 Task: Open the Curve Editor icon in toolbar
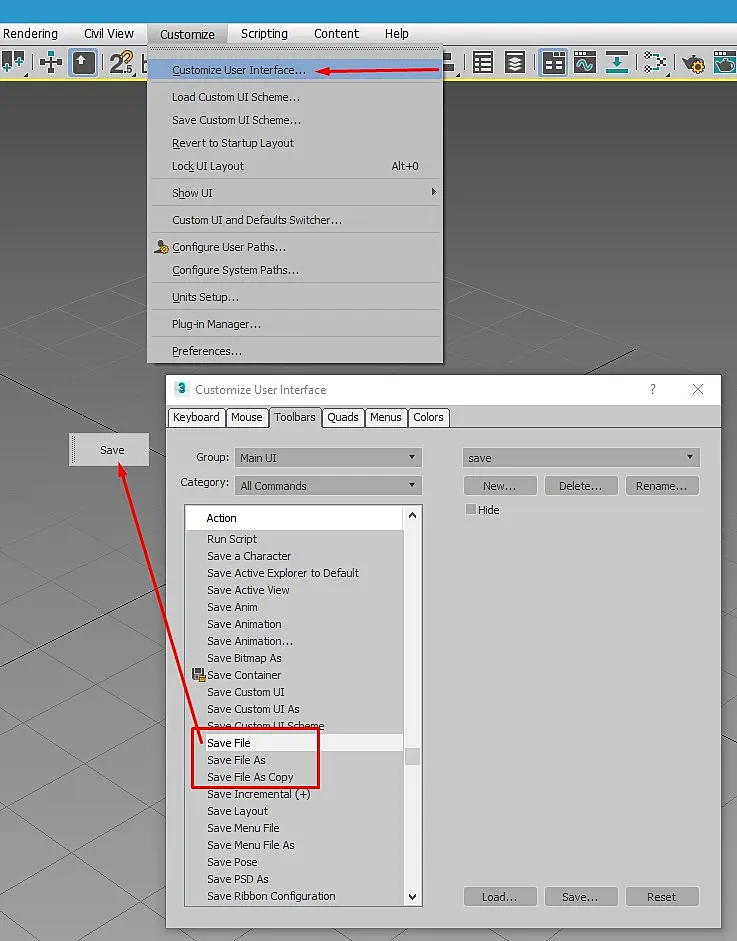[585, 62]
